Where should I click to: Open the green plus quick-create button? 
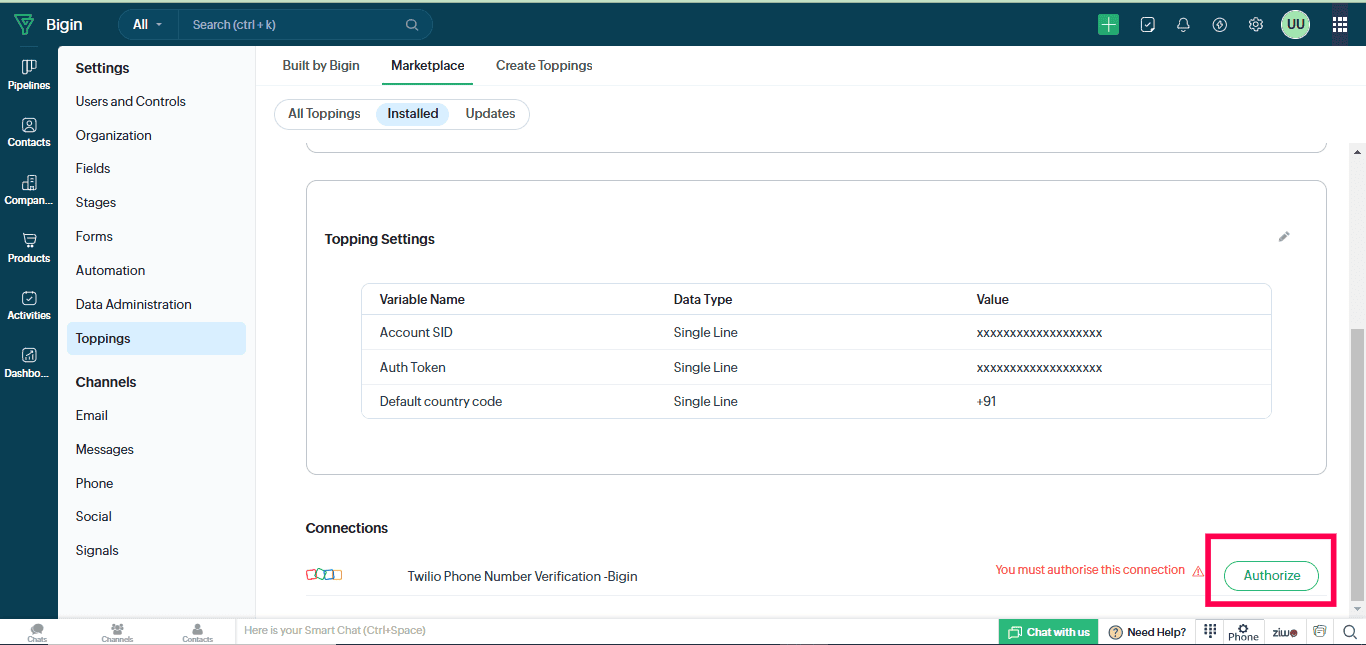tap(1108, 25)
